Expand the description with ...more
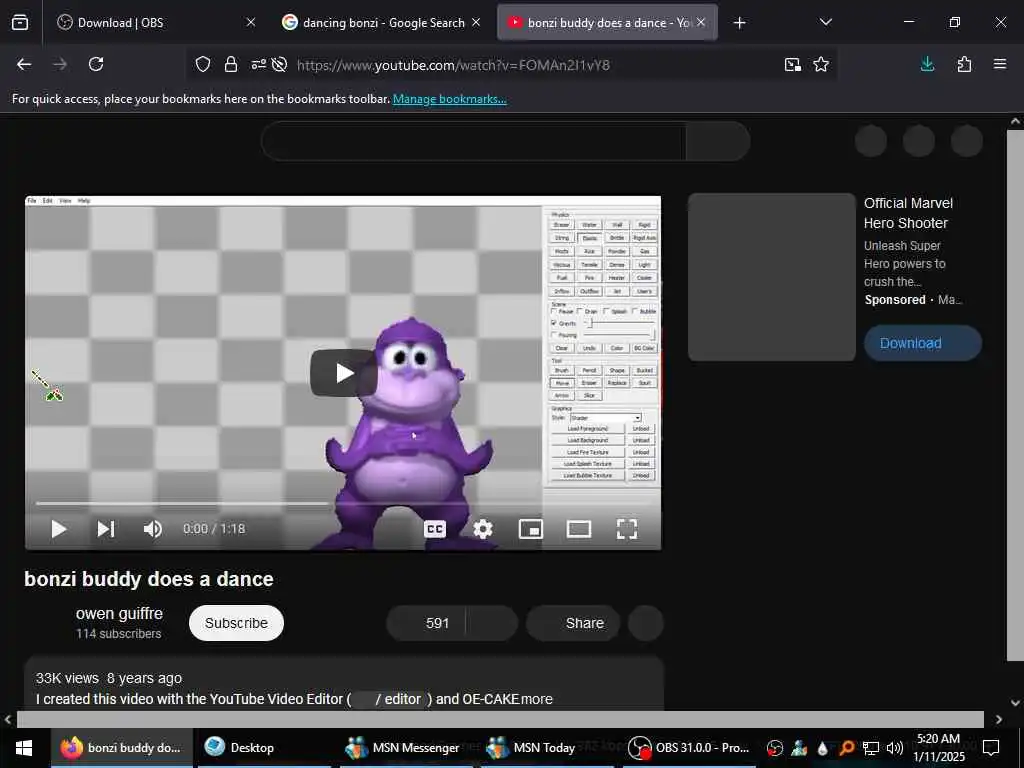1024x768 pixels. pos(537,699)
